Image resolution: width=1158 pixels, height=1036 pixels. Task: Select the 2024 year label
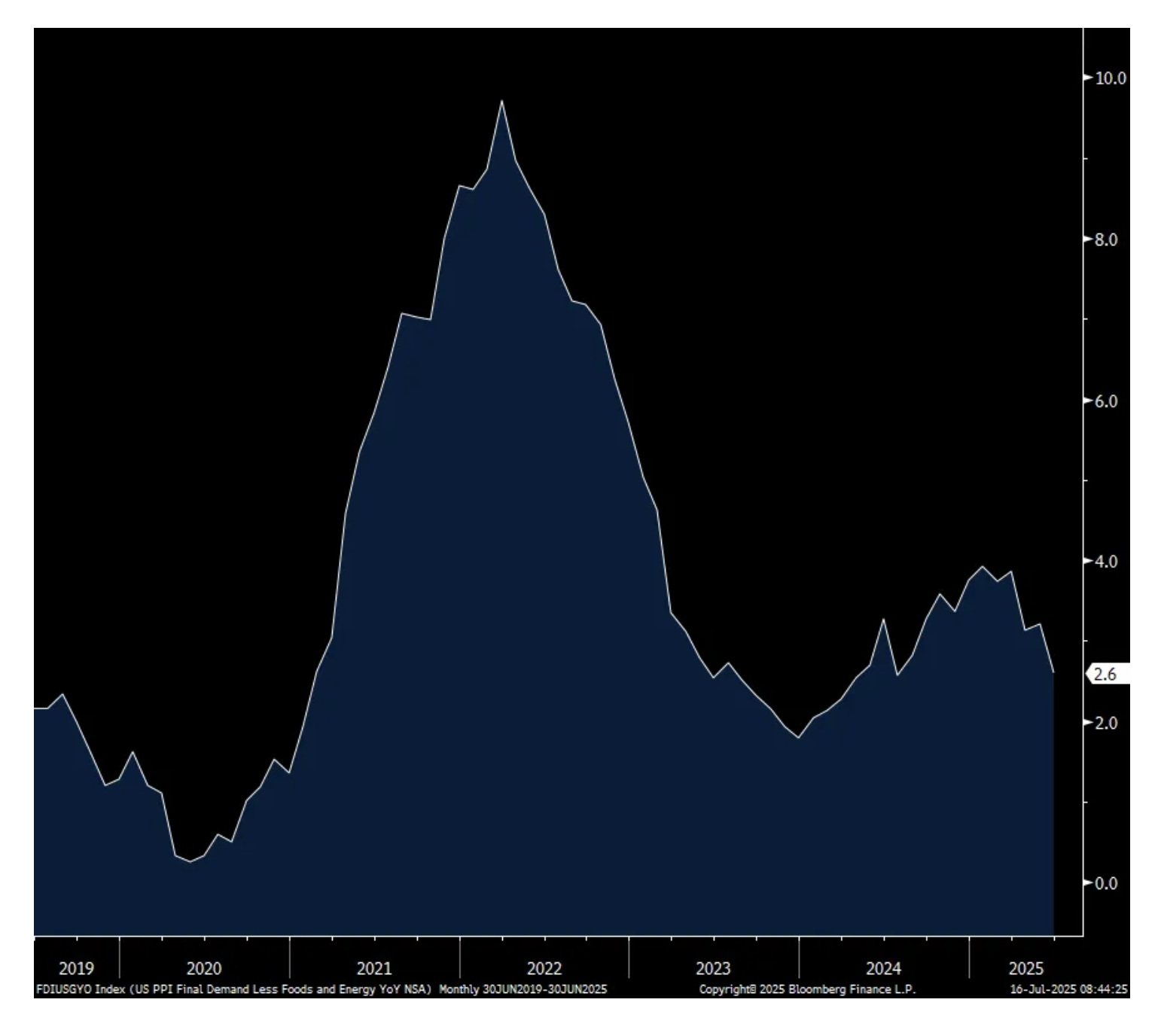coord(883,968)
